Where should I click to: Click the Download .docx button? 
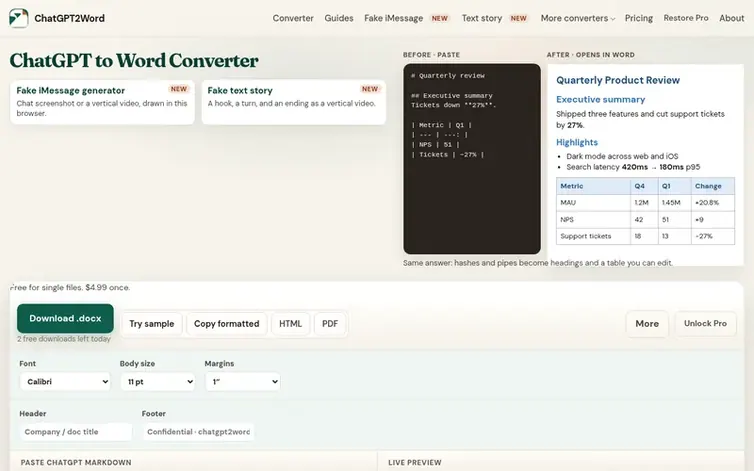point(65,318)
